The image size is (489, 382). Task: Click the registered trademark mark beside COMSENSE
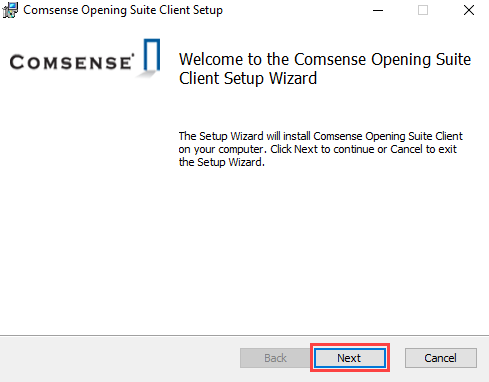pos(133,55)
